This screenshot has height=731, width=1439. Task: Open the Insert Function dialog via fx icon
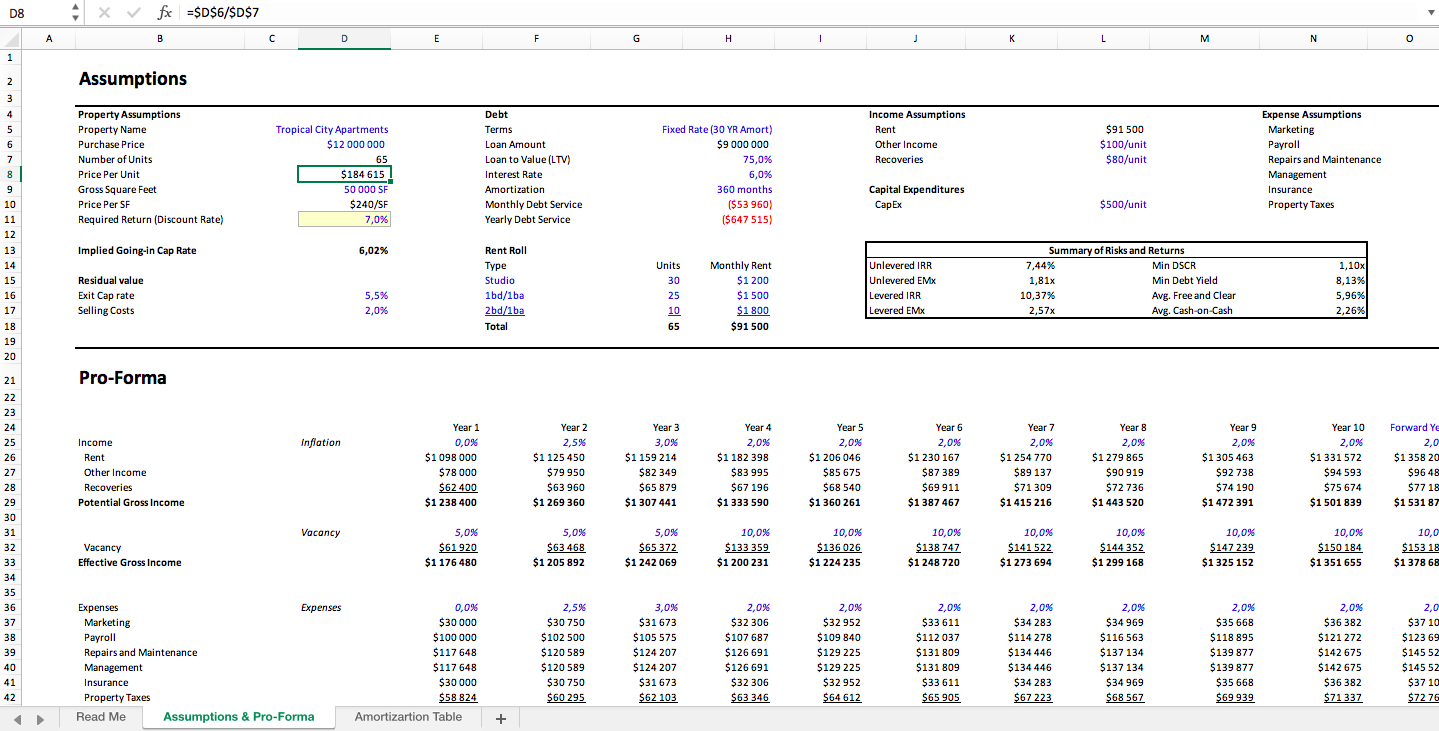coord(166,14)
